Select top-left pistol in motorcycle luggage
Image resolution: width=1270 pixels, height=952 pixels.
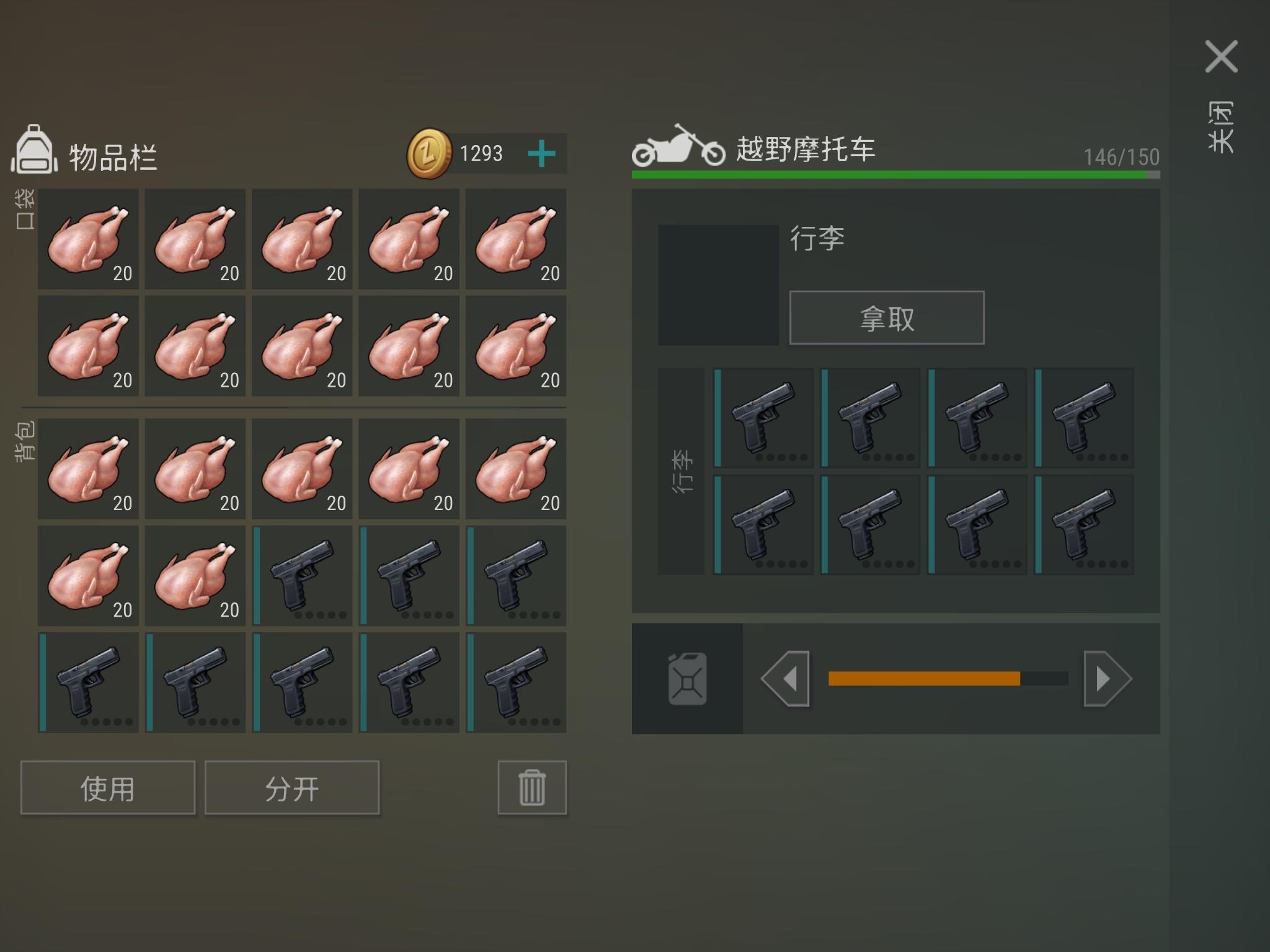(763, 418)
